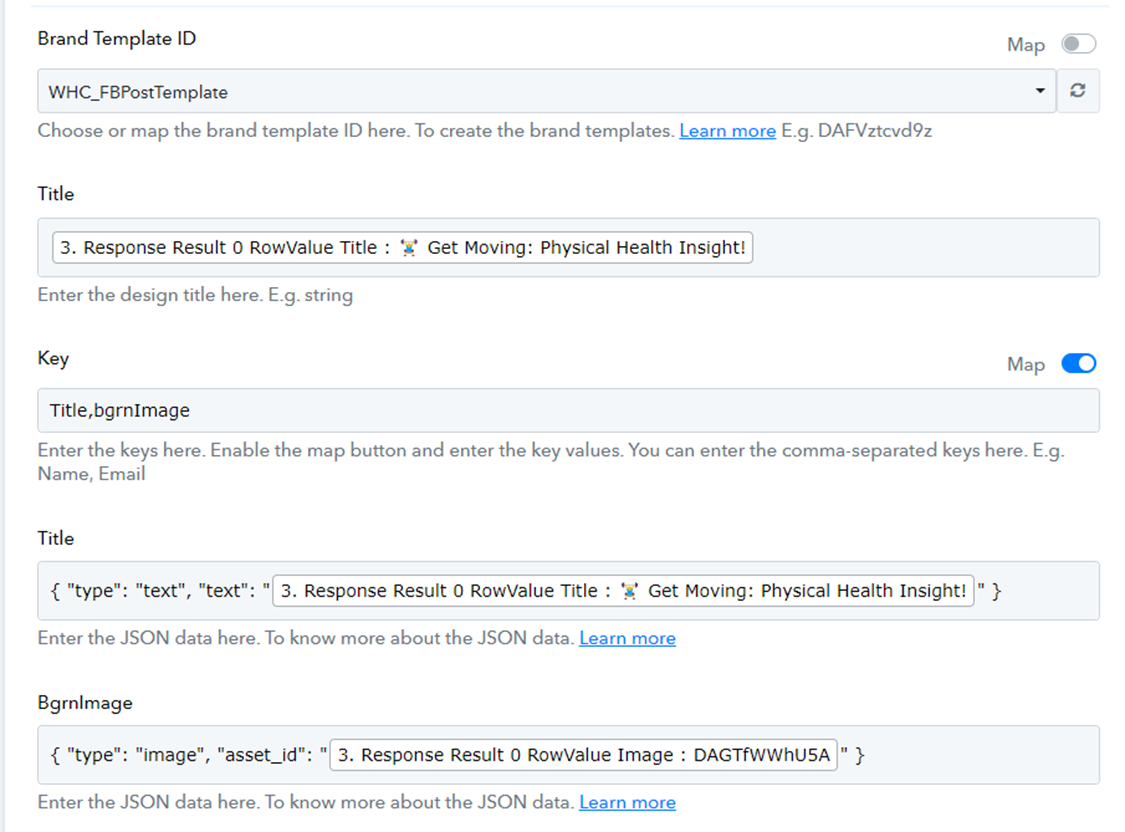Click the 'E.g. DAFVztcvd9z' example text

(857, 131)
